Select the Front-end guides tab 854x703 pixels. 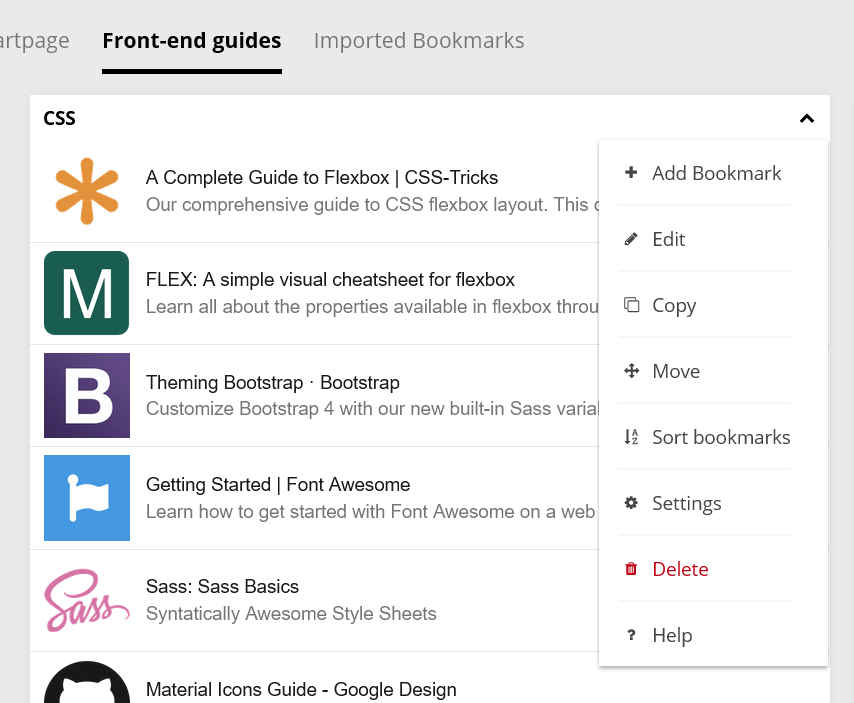192,41
